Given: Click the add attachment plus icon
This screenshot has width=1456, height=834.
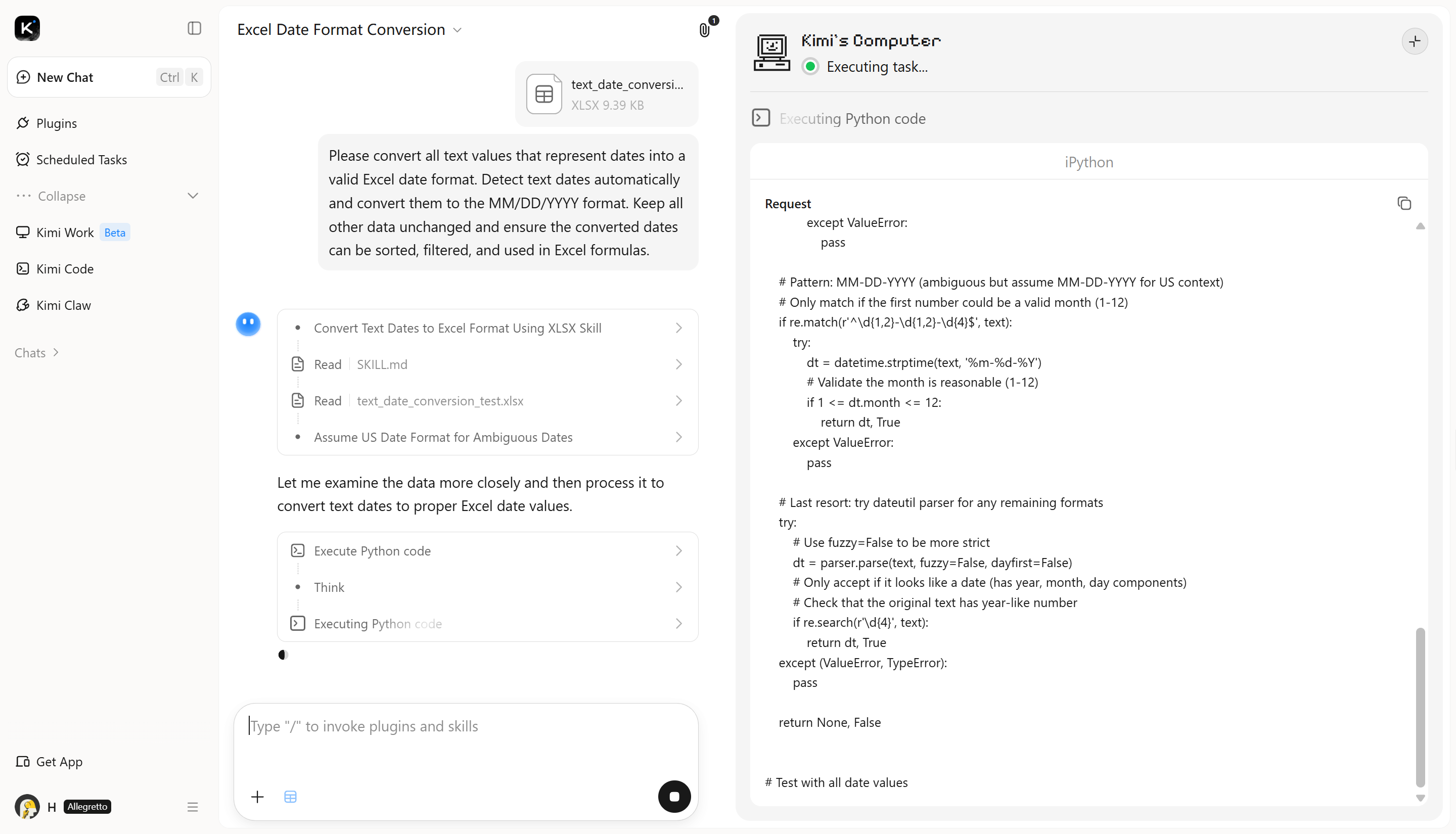Looking at the screenshot, I should click(x=257, y=797).
